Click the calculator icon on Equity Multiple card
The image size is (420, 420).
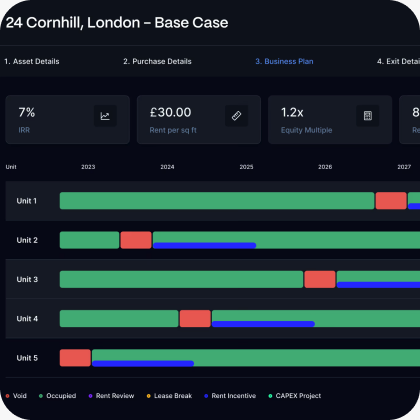(x=368, y=116)
